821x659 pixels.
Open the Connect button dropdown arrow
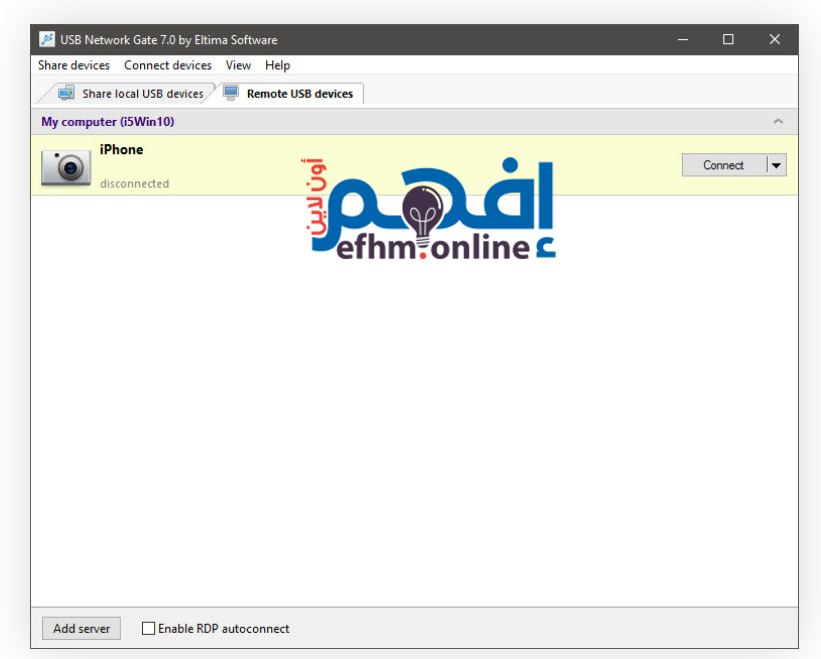(x=776, y=166)
